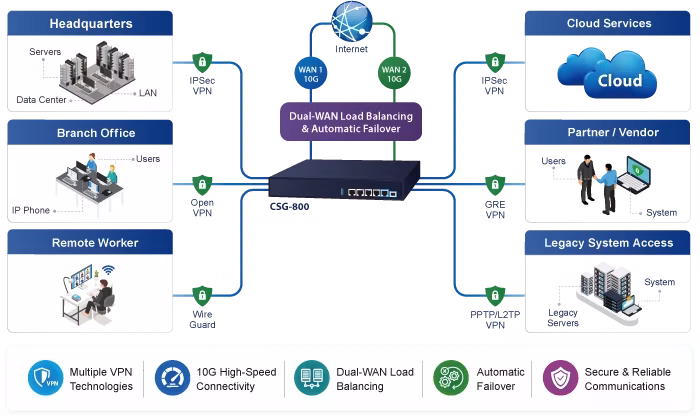Click the 'Secure & Reliable Communications' text

point(628,379)
